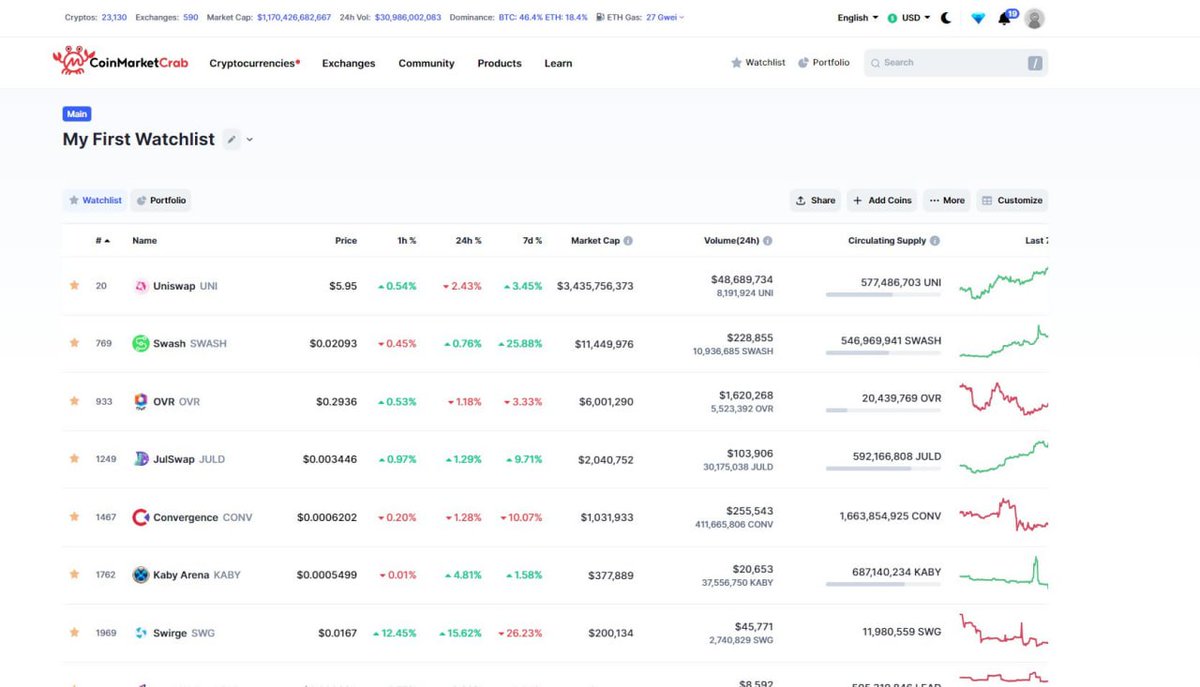This screenshot has width=1200, height=687.
Task: Open the More options button
Action: [x=947, y=200]
